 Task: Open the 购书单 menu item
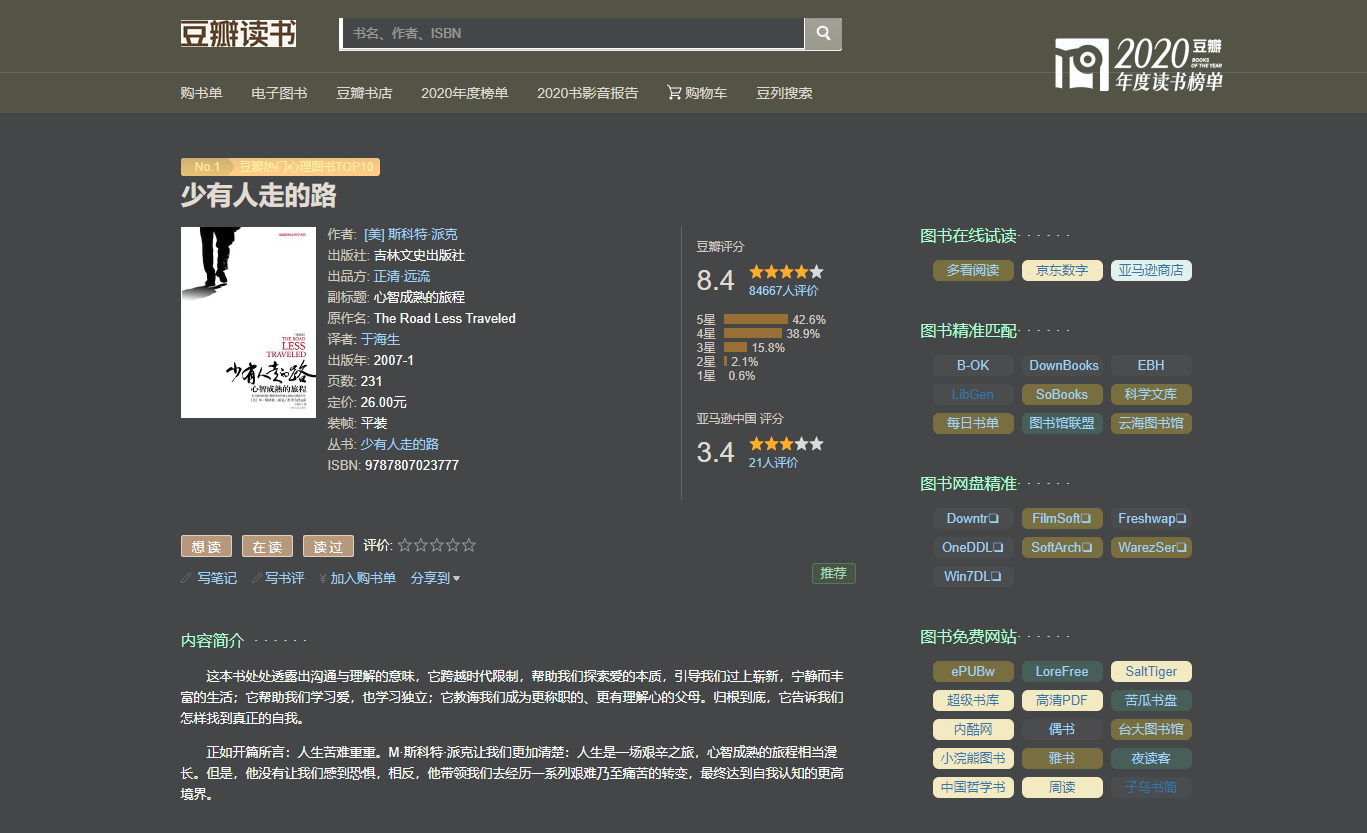[x=201, y=93]
